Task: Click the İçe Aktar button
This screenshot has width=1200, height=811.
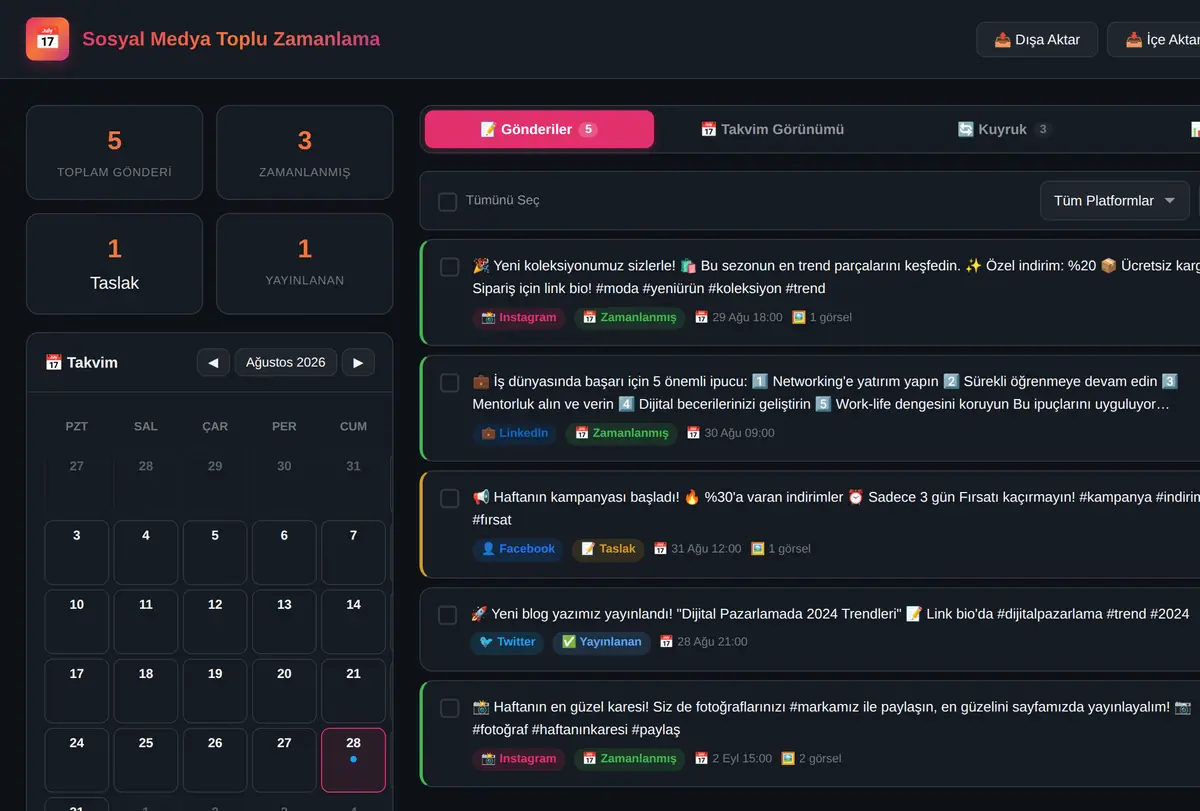Action: (x=1160, y=40)
